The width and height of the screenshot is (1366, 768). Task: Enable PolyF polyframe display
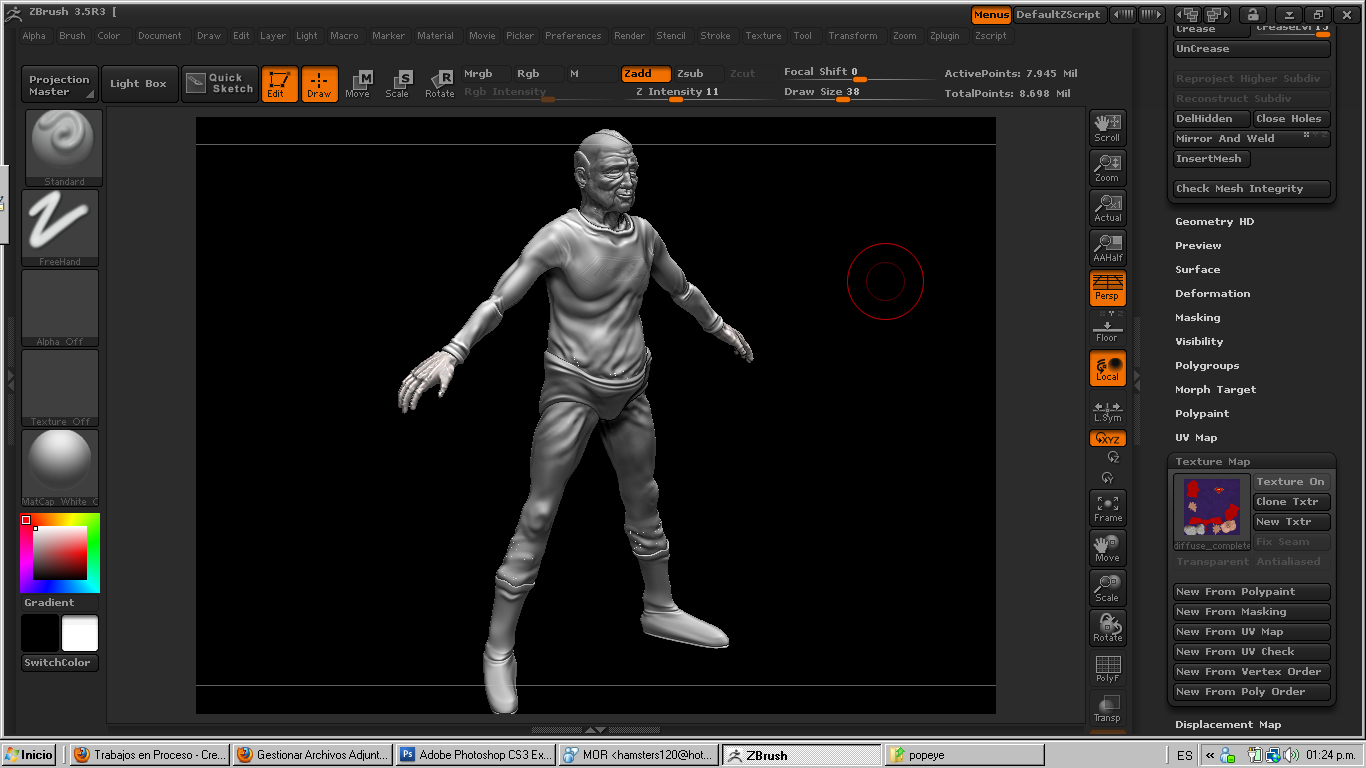[1107, 667]
